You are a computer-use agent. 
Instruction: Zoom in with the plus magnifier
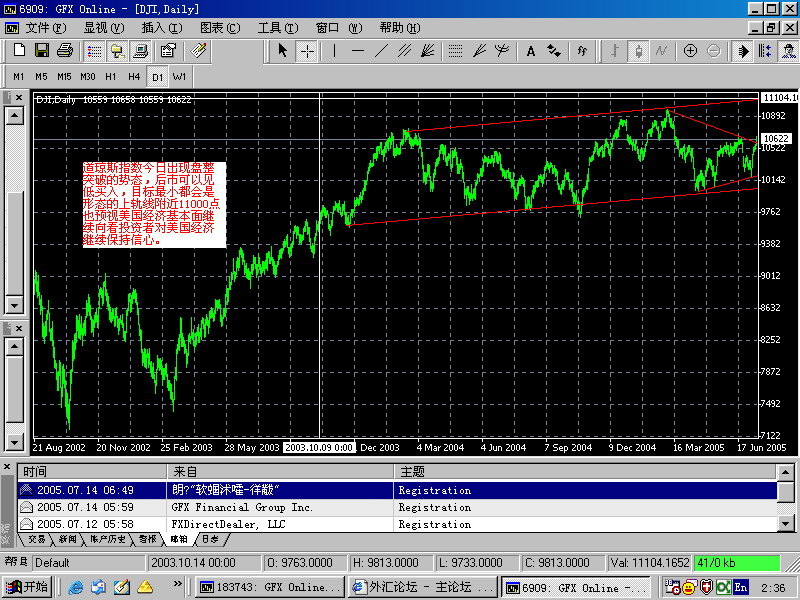[x=690, y=51]
